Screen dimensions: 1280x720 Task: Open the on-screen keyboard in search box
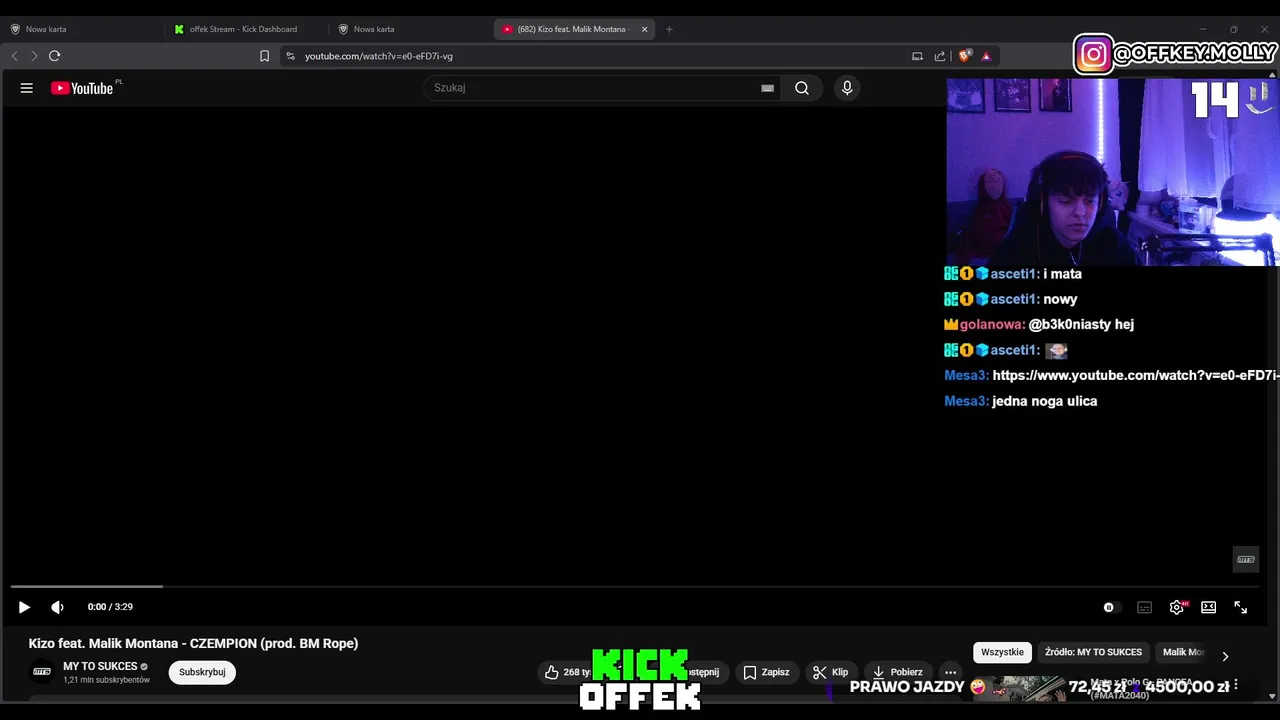click(767, 88)
